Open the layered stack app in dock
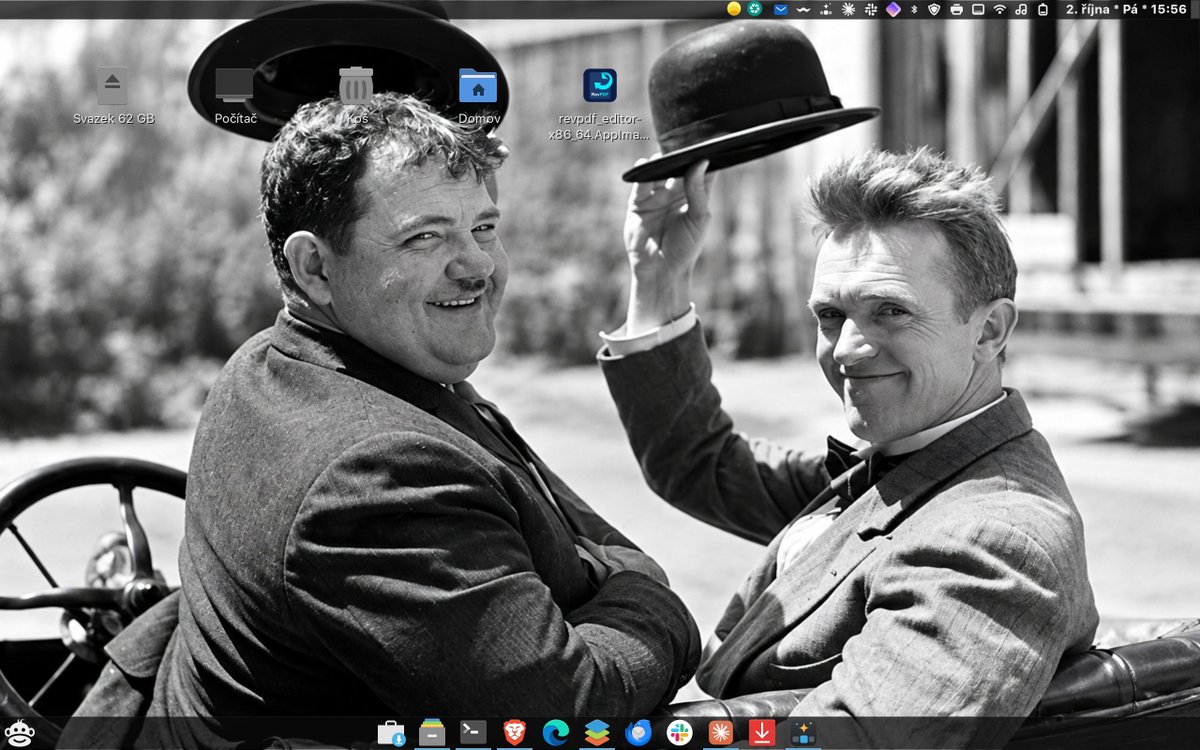1200x750 pixels. click(597, 732)
